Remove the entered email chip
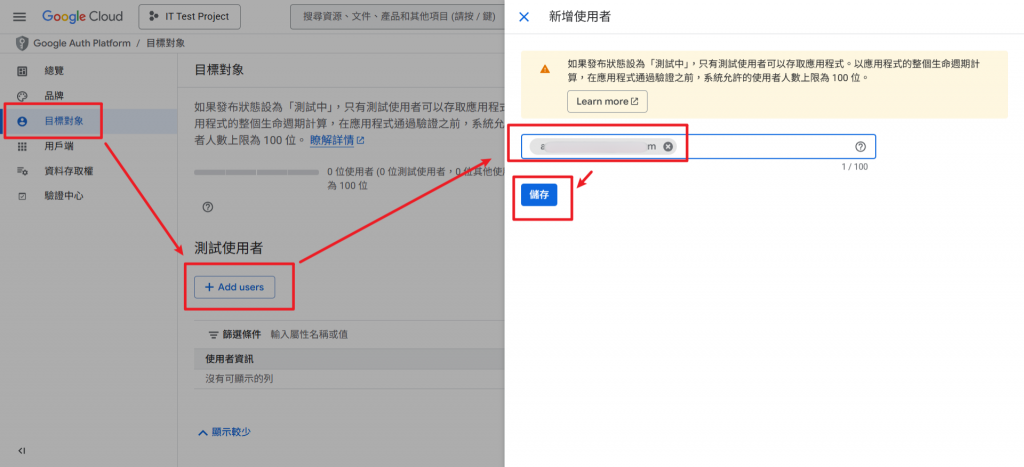Image resolution: width=1024 pixels, height=467 pixels. pos(667,146)
